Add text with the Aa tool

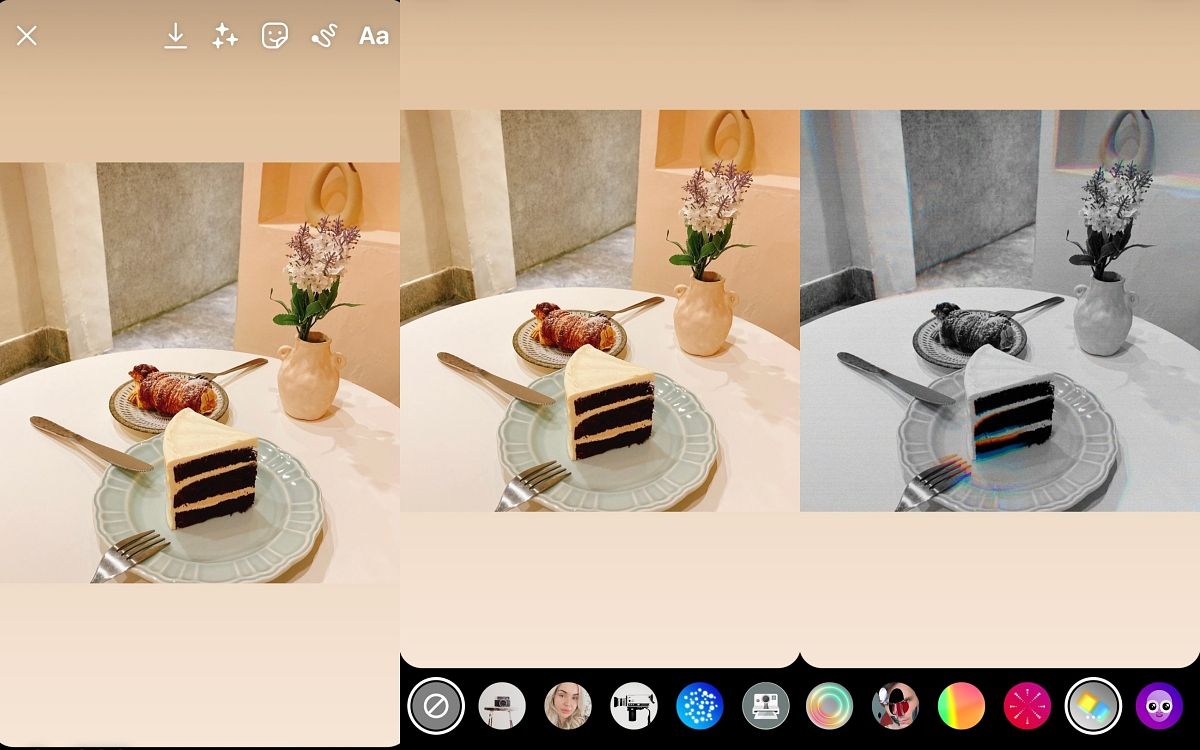tap(373, 36)
